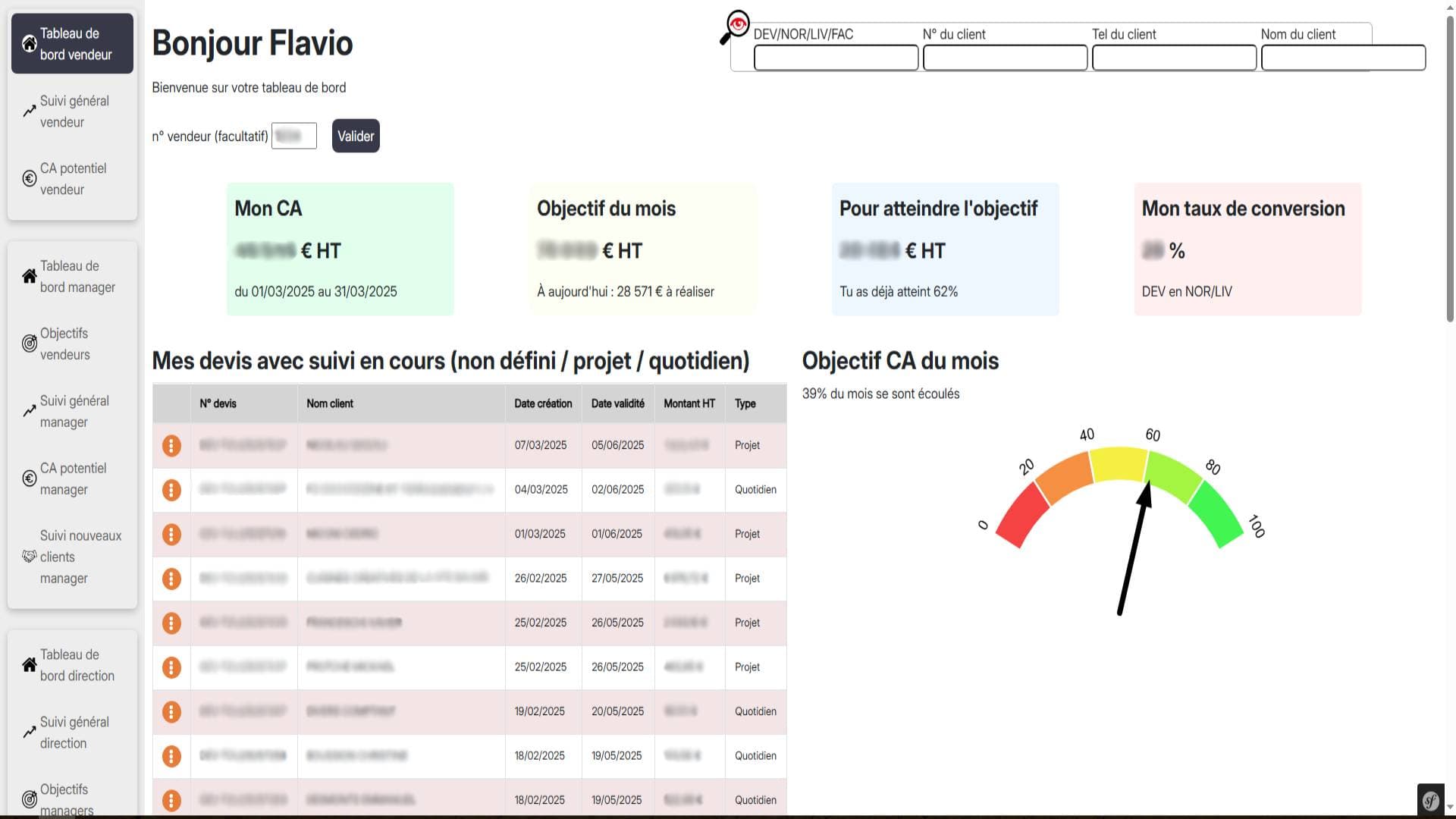Click the magnifier search icon near the client fields
1456x819 pixels.
734,28
